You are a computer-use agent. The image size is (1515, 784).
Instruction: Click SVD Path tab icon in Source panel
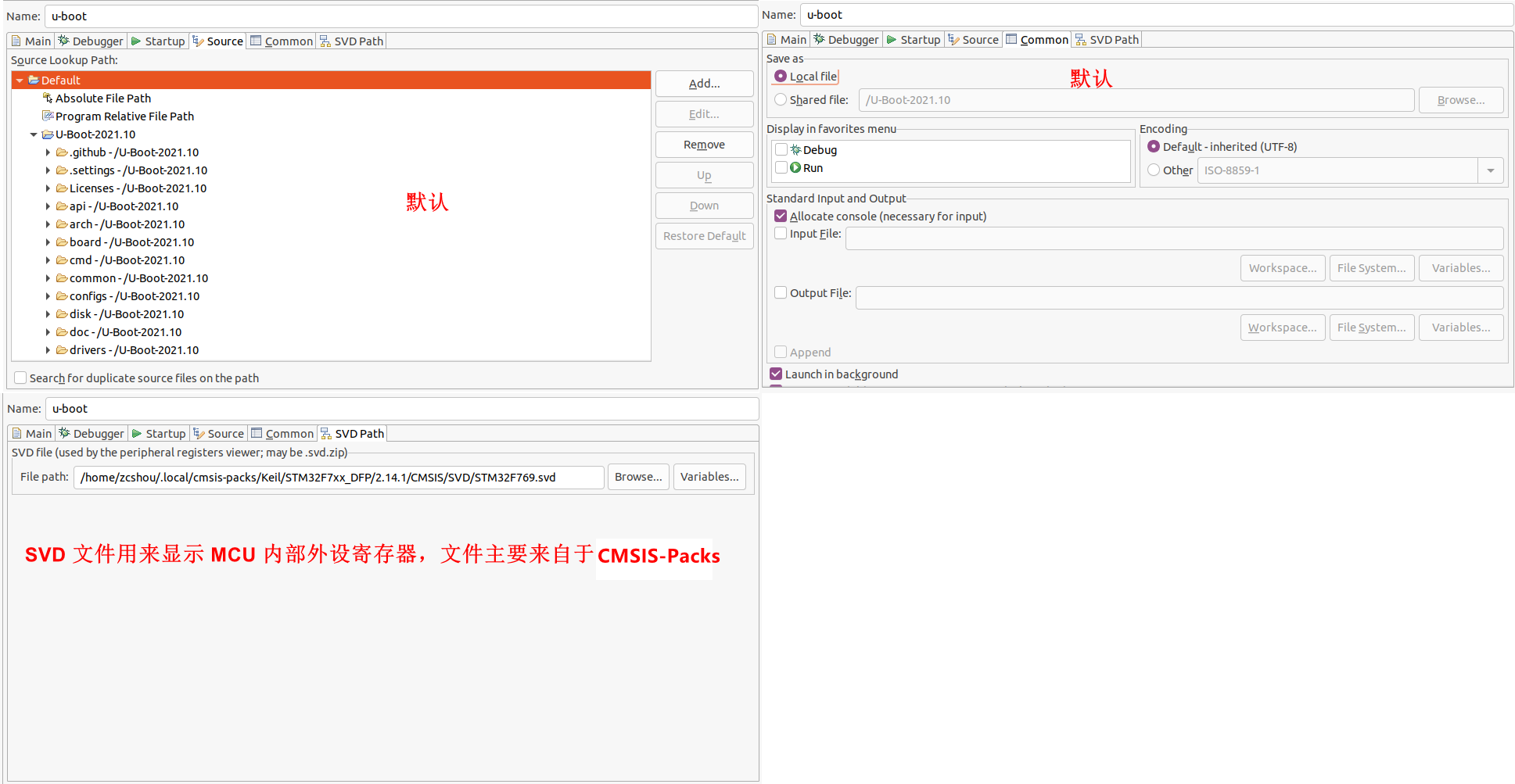[325, 41]
